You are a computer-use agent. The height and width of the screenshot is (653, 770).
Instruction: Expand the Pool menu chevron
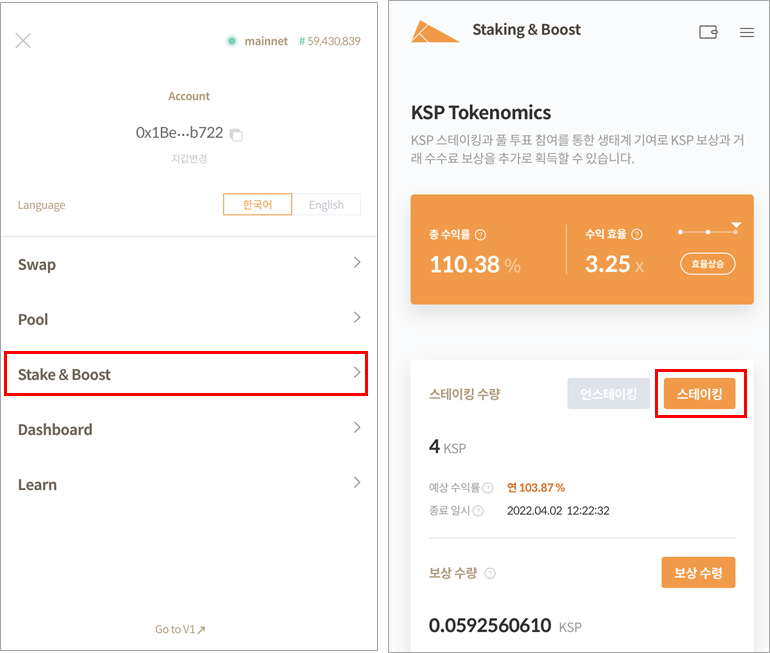click(356, 318)
